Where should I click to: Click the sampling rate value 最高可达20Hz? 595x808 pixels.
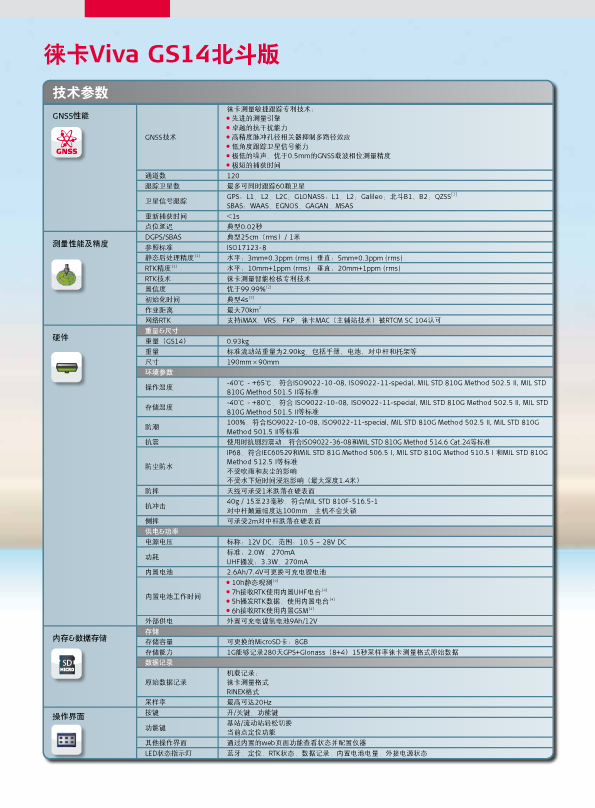[249, 702]
